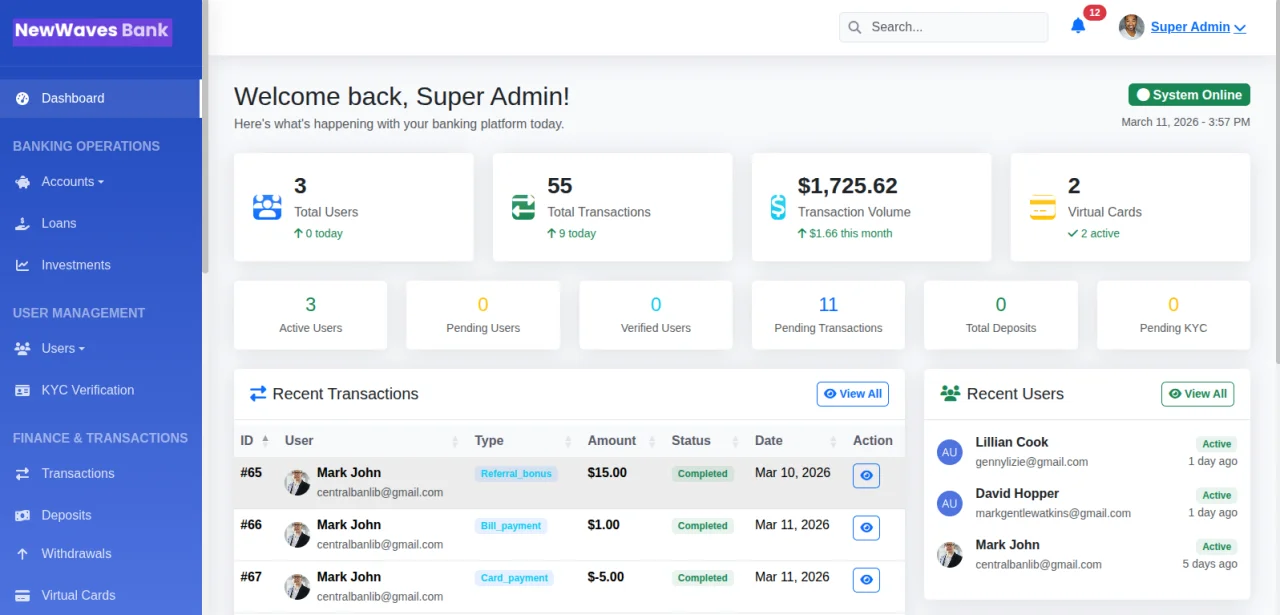Click the Transaction Volume dollar icon
This screenshot has width=1280, height=615.
click(x=778, y=207)
